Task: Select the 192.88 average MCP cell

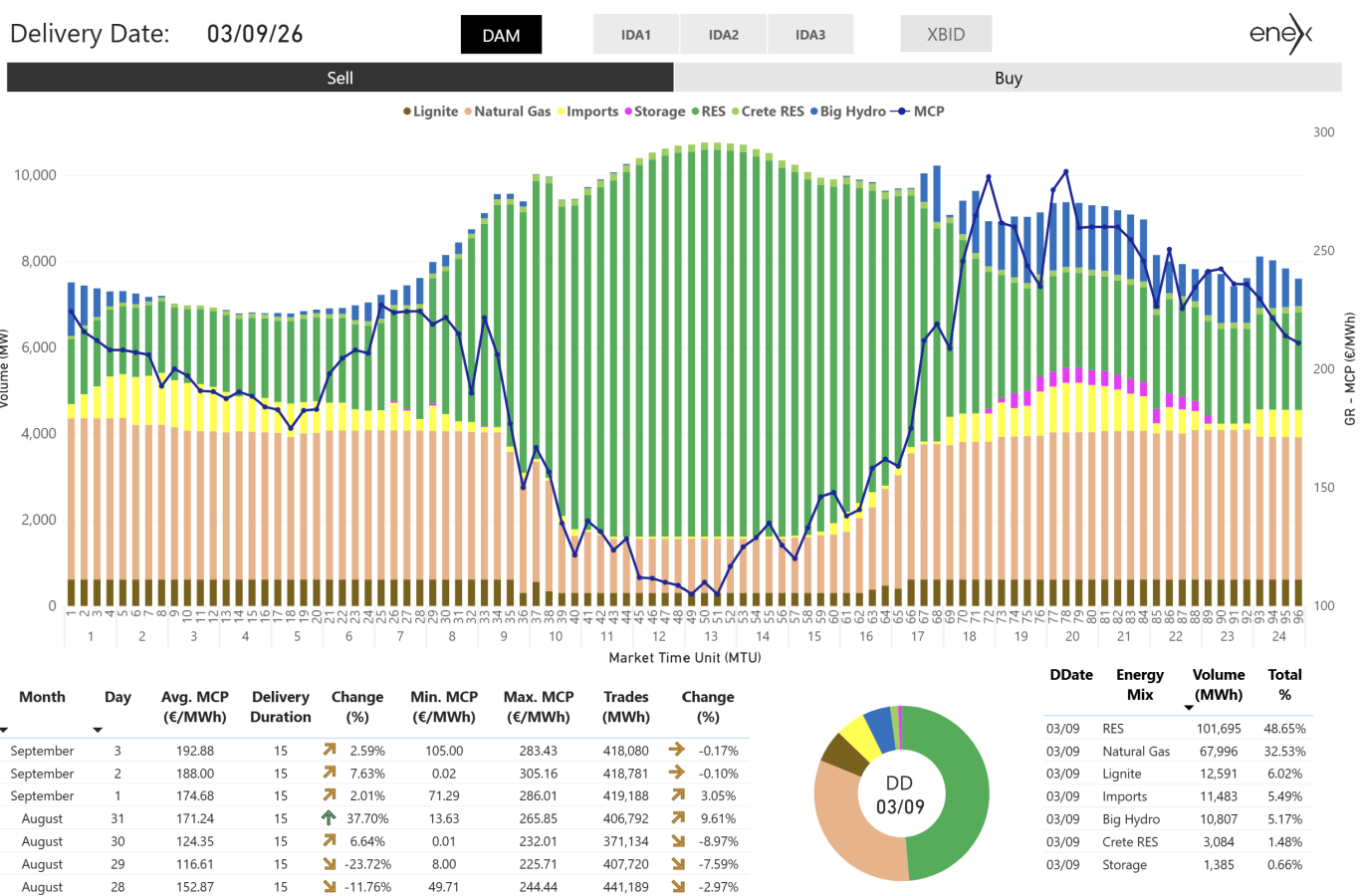Action: (x=195, y=751)
